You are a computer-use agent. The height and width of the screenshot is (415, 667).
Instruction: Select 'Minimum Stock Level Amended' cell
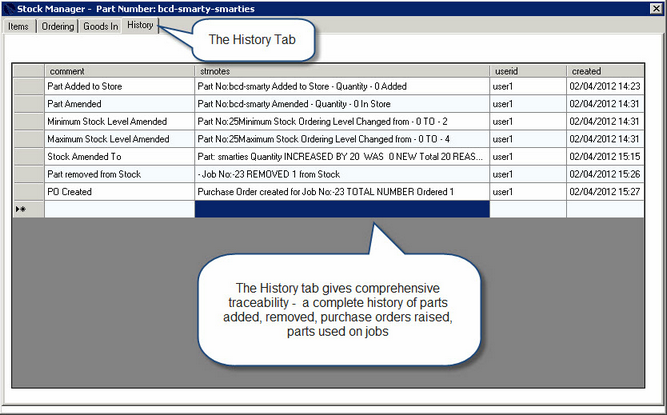[120, 122]
